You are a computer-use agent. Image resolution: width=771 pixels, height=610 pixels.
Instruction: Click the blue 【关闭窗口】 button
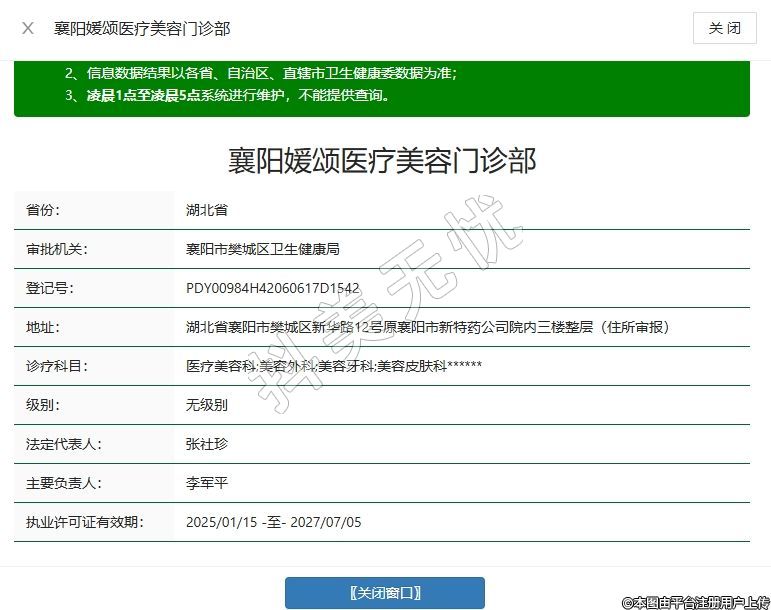pyautogui.click(x=384, y=593)
